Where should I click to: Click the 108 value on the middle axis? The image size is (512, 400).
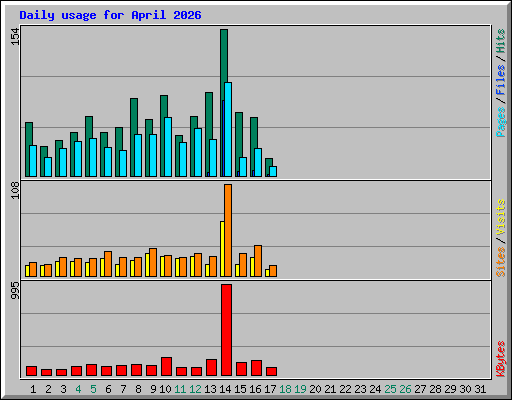click(x=15, y=190)
